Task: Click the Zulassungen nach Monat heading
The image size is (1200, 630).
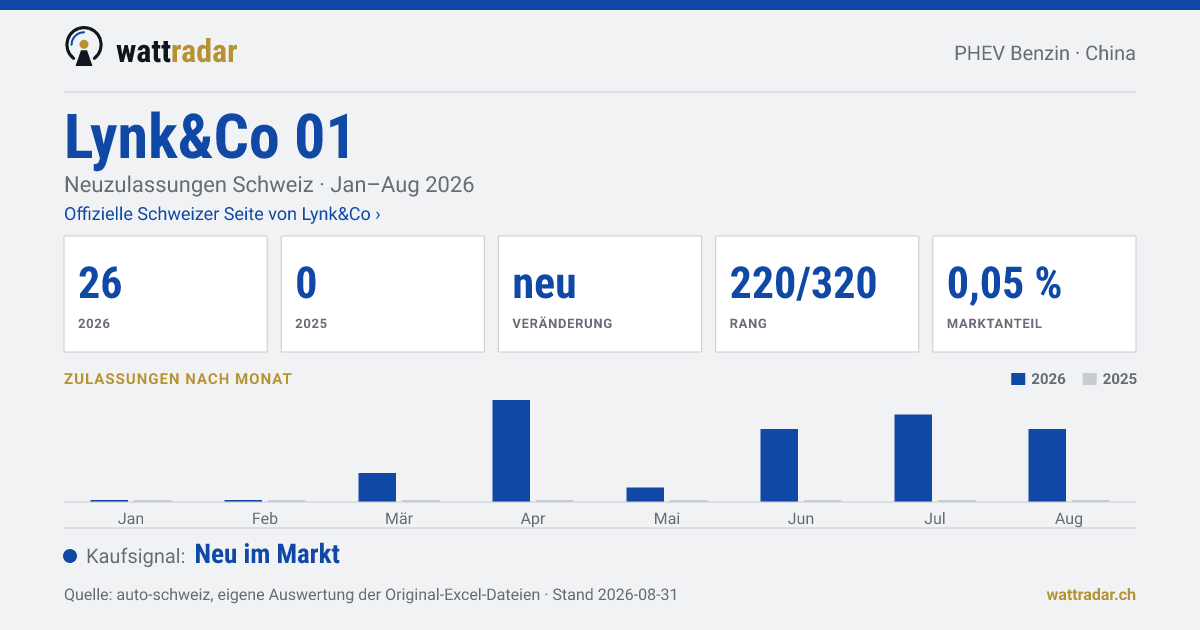Action: (178, 379)
